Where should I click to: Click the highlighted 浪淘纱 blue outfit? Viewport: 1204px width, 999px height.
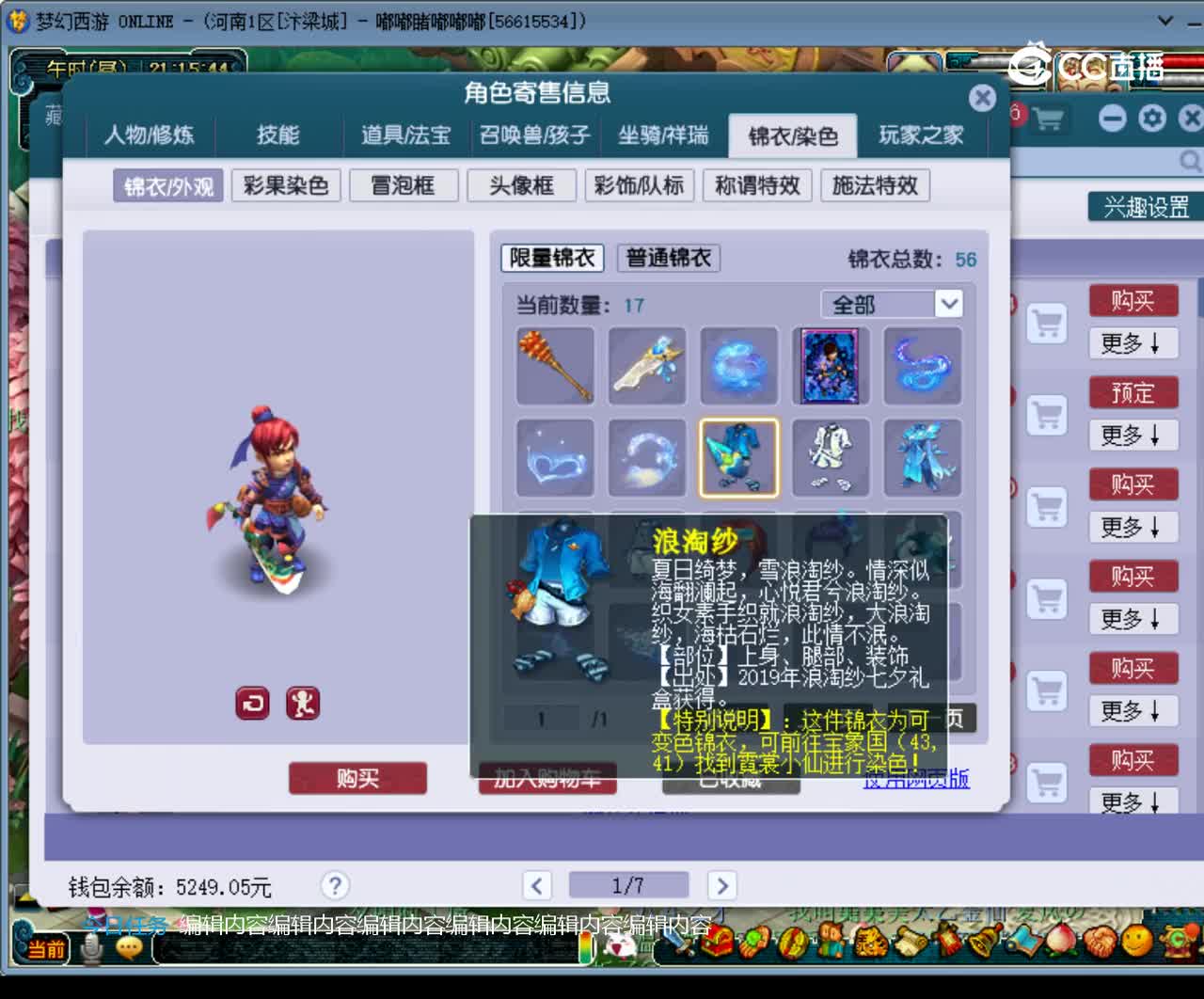pos(739,458)
